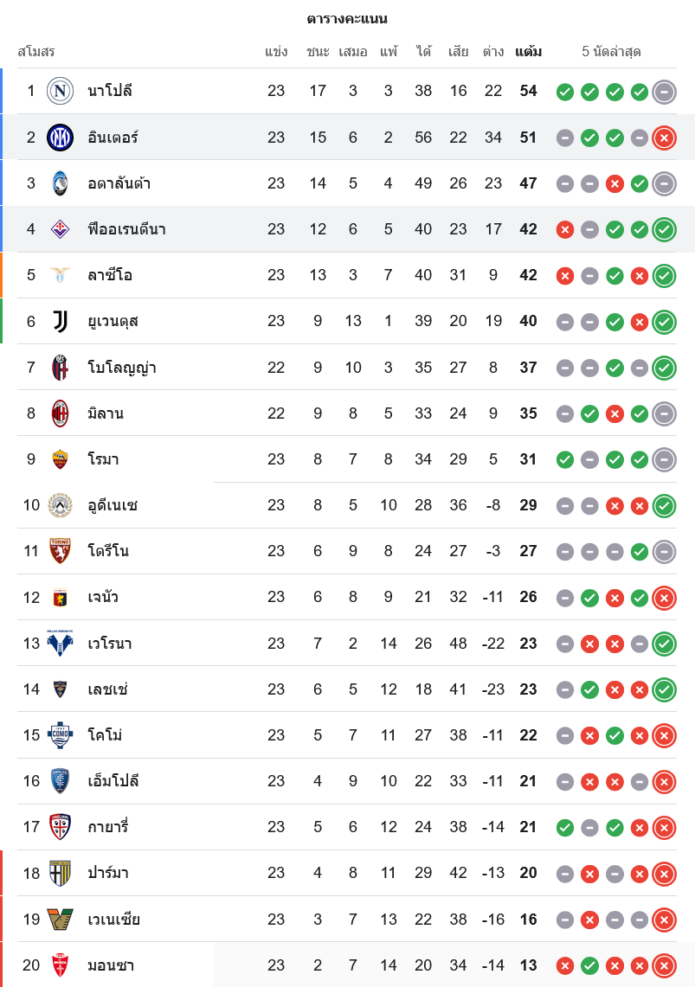Open the อูดีเนเซ team link
The image size is (695, 1000).
[x=112, y=505]
